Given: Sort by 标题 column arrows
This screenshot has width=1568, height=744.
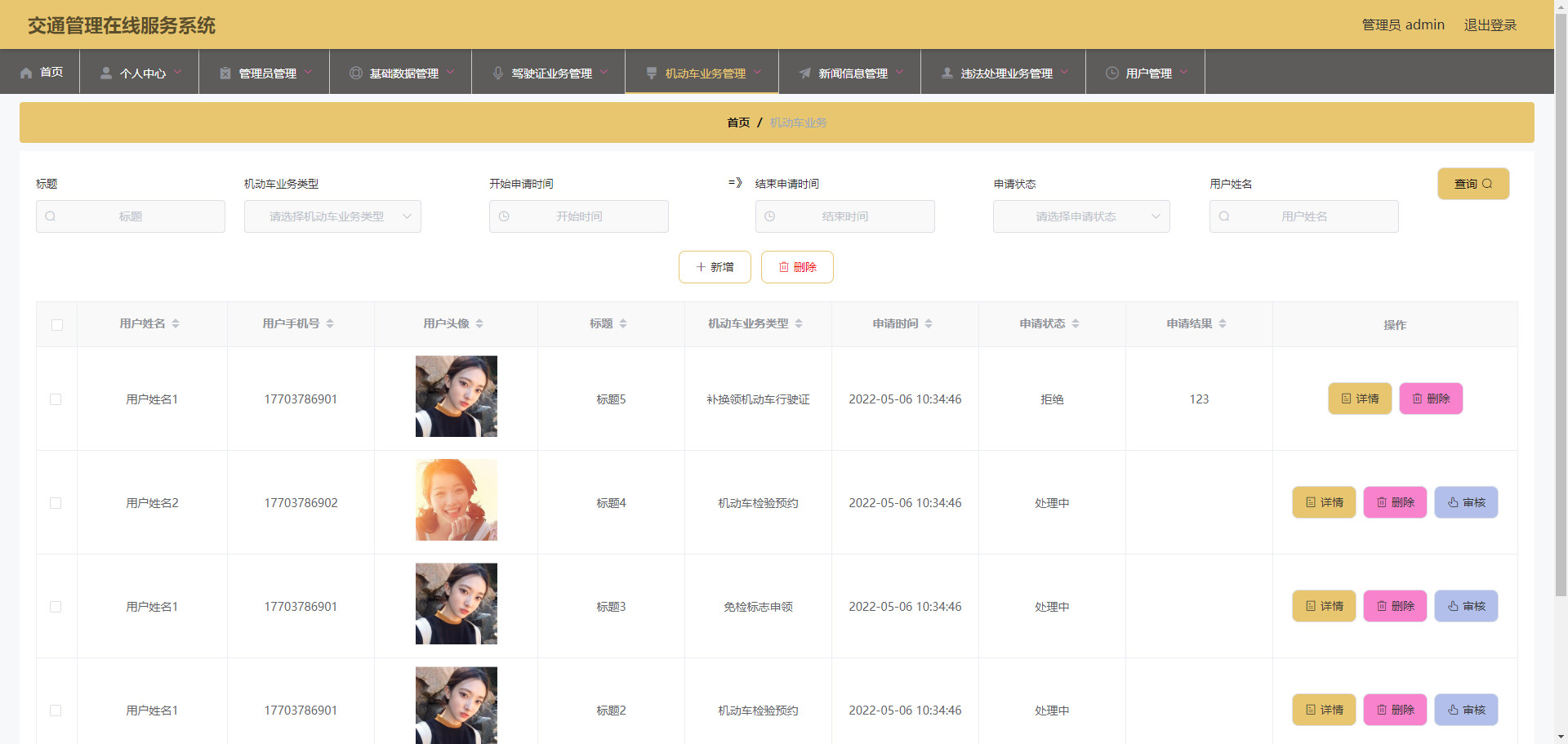Looking at the screenshot, I should (x=623, y=323).
